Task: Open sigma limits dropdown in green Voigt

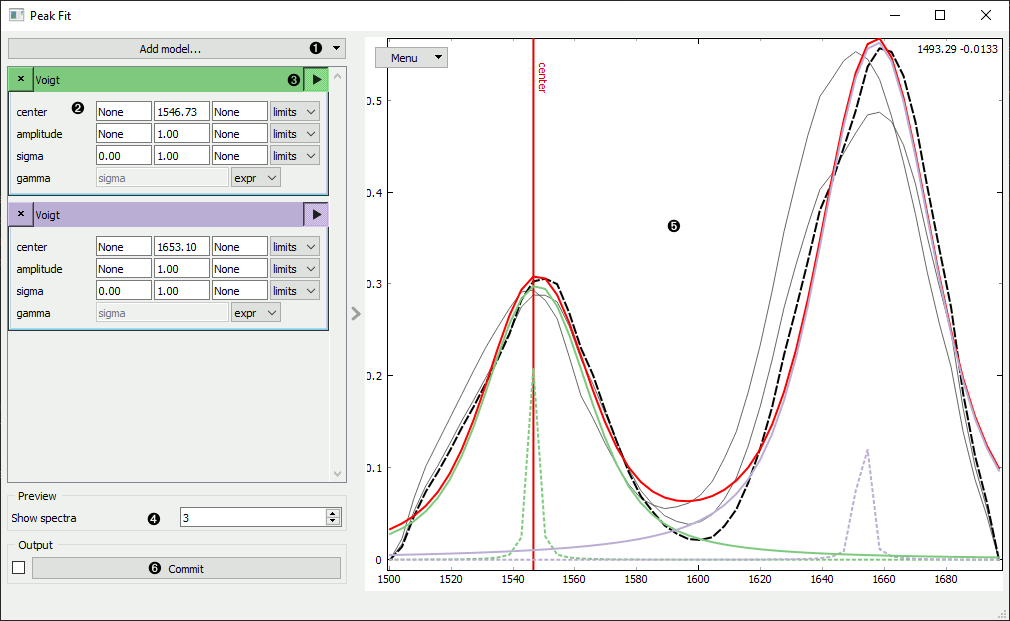Action: click(294, 155)
